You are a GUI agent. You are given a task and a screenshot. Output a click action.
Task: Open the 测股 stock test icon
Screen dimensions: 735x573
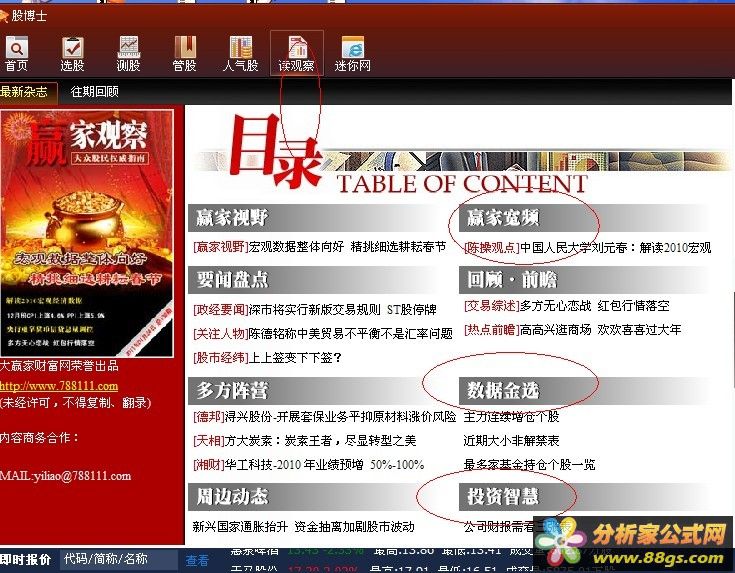click(x=128, y=53)
